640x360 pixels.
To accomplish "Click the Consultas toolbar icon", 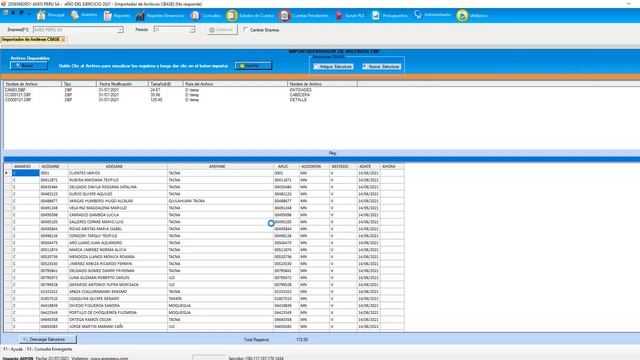I will (195, 16).
